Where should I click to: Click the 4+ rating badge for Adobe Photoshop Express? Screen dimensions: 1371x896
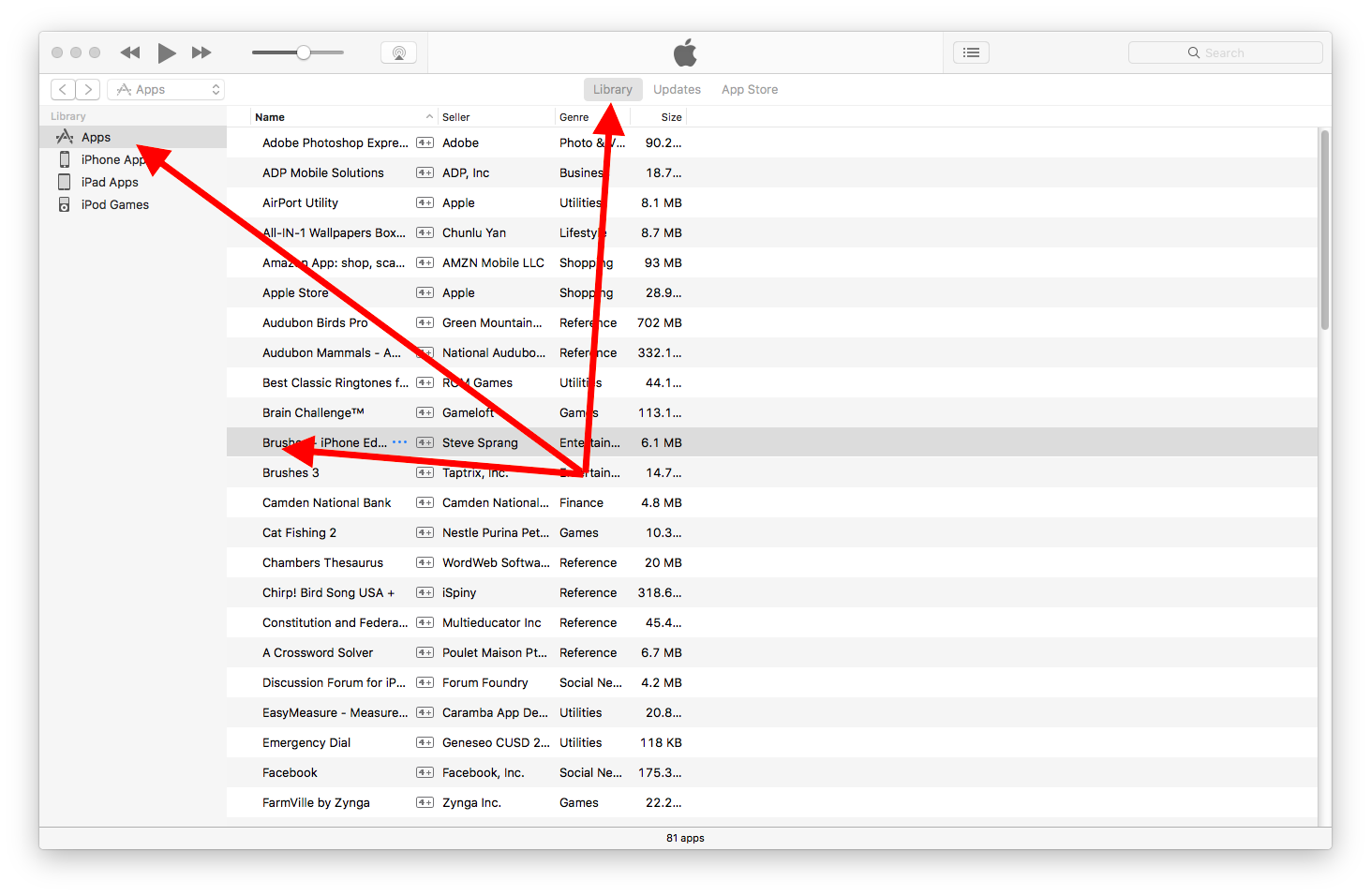[425, 142]
